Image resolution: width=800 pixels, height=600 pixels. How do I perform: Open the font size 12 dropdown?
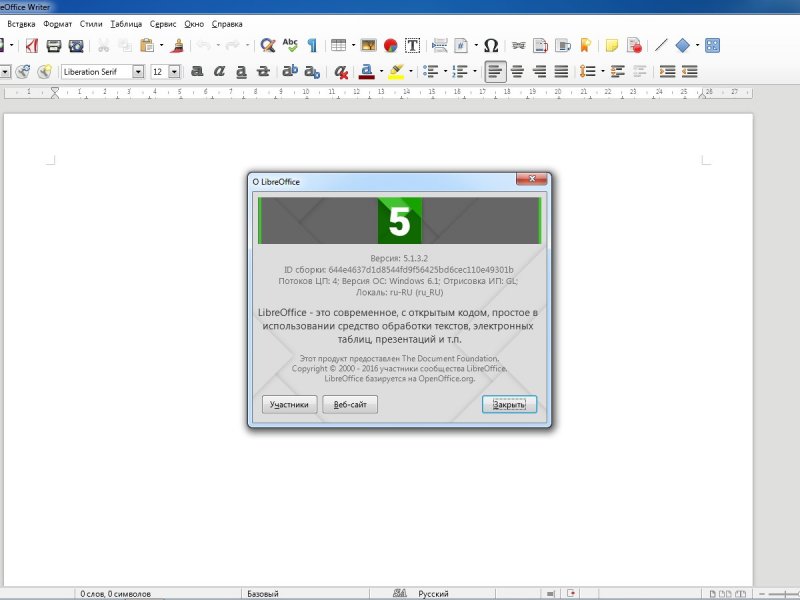[174, 72]
